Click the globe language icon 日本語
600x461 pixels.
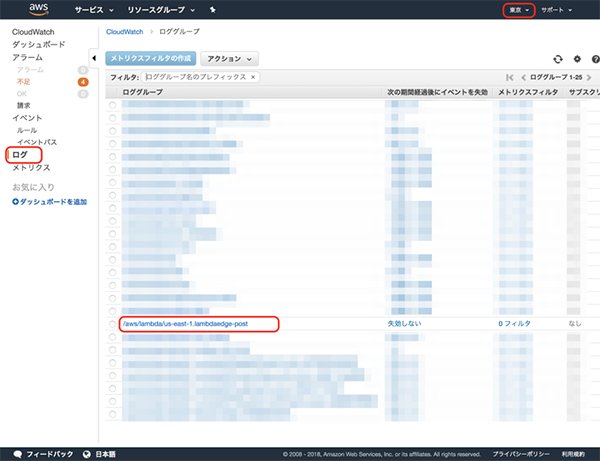(88, 453)
